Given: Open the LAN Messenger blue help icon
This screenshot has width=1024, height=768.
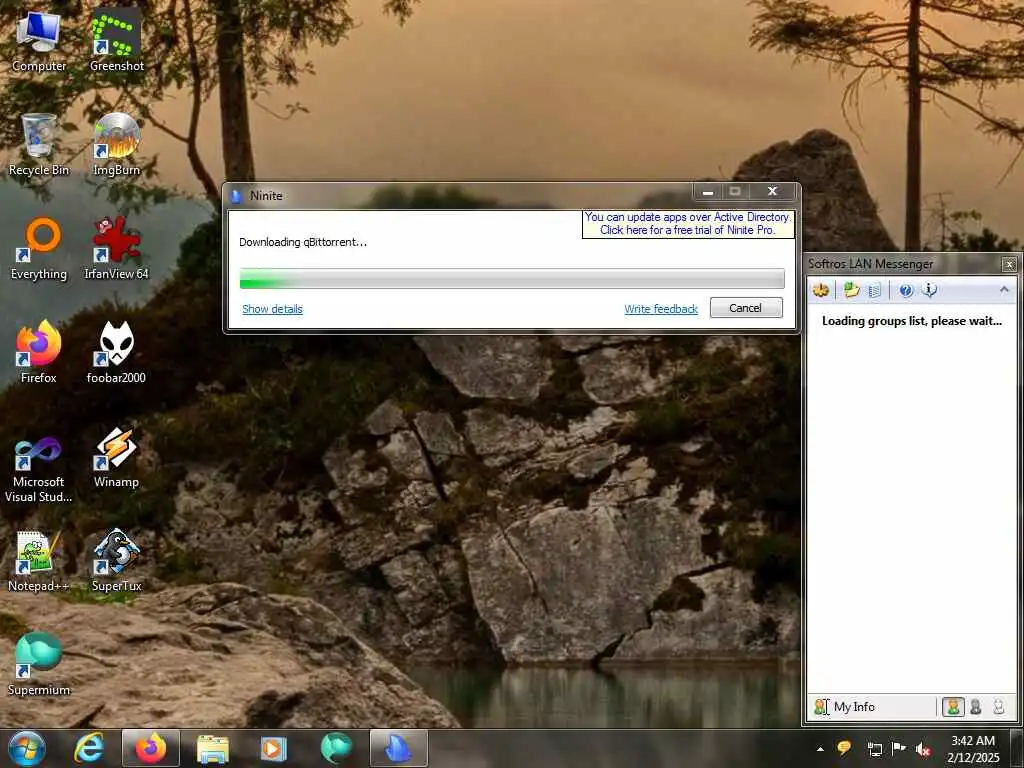Looking at the screenshot, I should tap(906, 291).
